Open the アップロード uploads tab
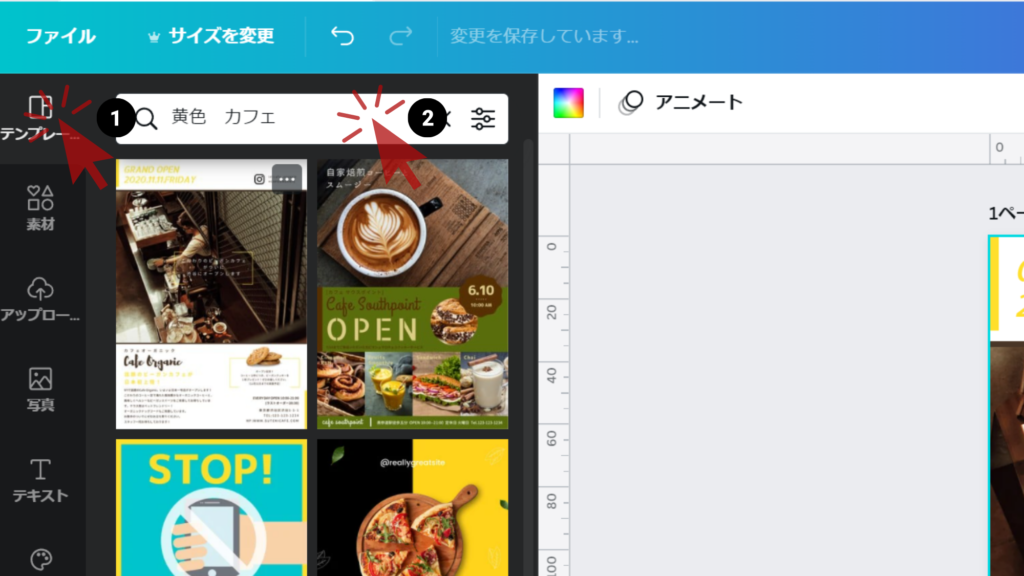The image size is (1024, 576). pos(40,299)
